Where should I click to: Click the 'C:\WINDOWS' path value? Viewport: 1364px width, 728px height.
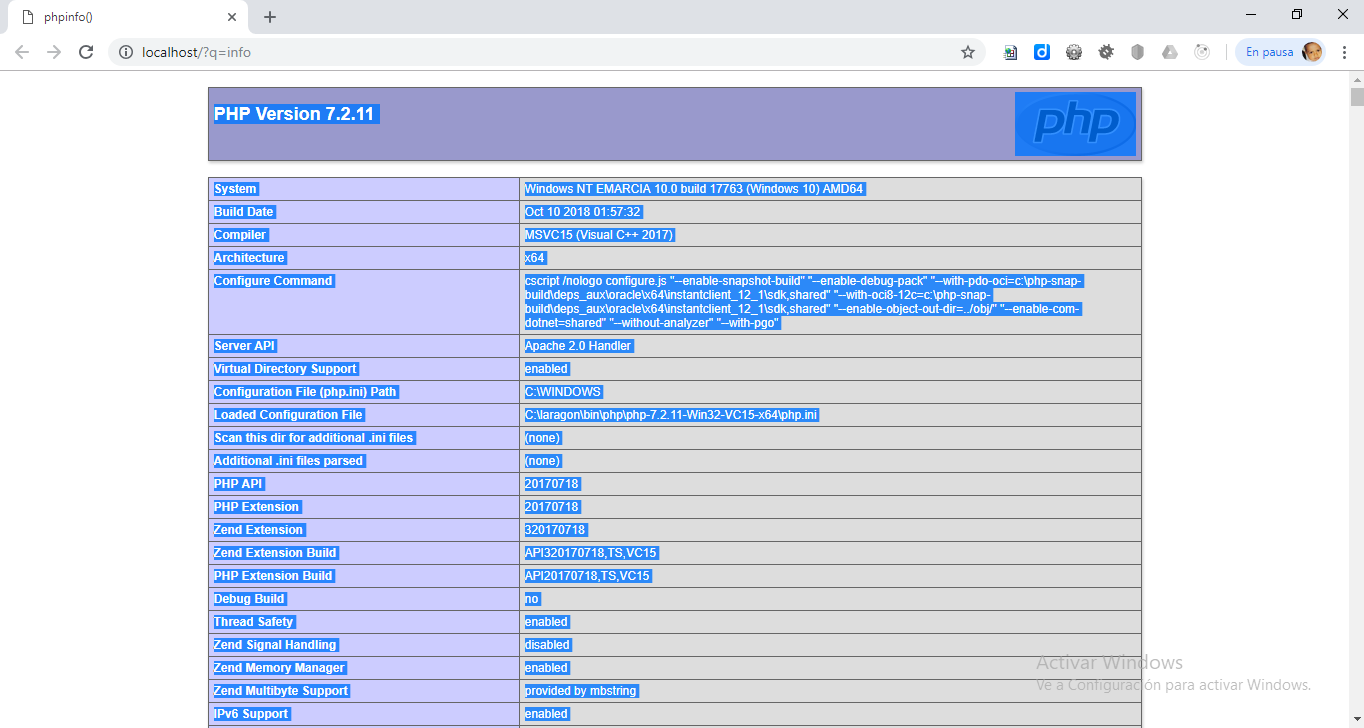coord(563,392)
